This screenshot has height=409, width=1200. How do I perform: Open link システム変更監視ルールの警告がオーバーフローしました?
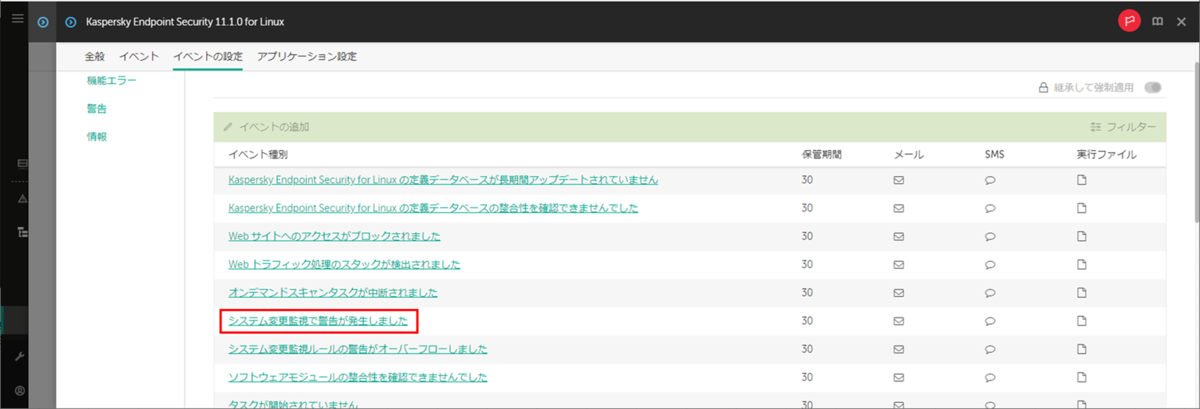pos(358,349)
